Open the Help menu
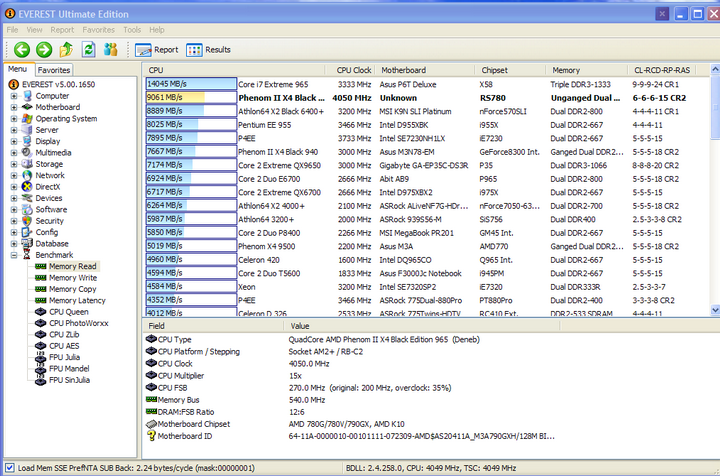Screen dimensions: 720x476 [x=157, y=30]
